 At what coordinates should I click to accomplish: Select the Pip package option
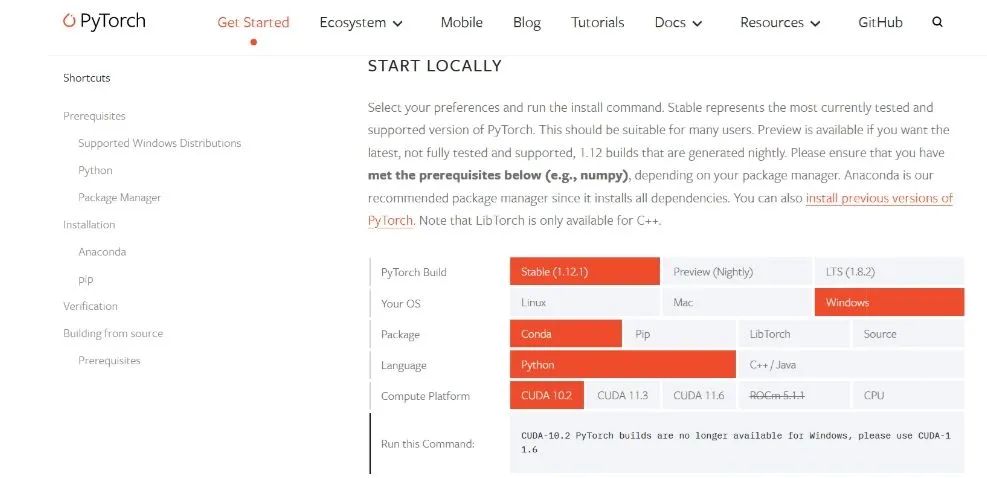[x=679, y=334]
